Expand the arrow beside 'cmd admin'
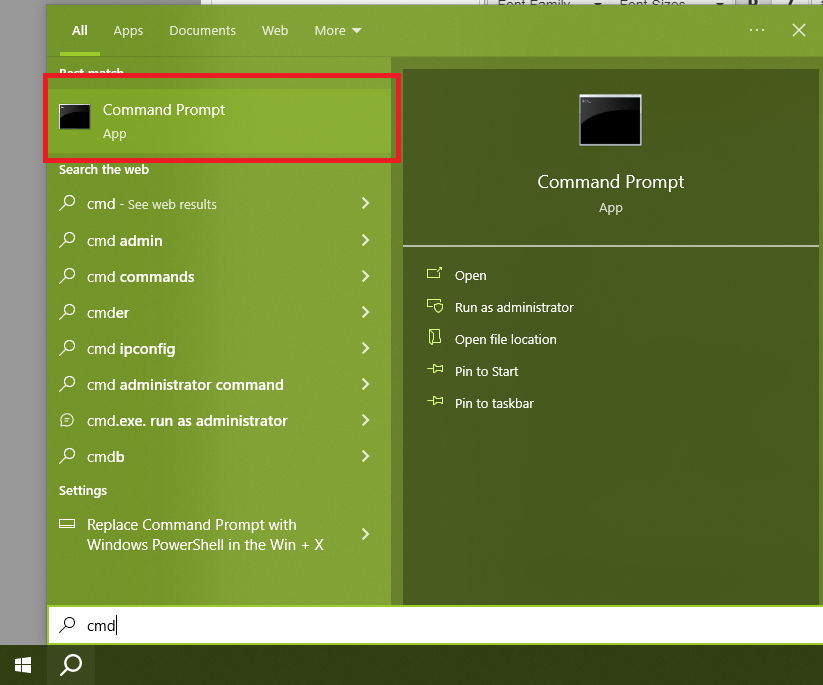 point(365,240)
